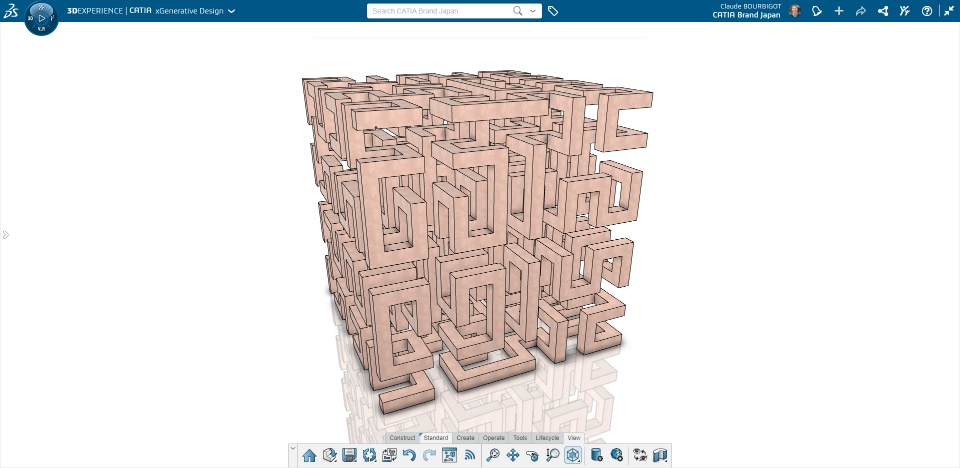
Task: Open the specification tree graph icon
Action: coord(450,455)
